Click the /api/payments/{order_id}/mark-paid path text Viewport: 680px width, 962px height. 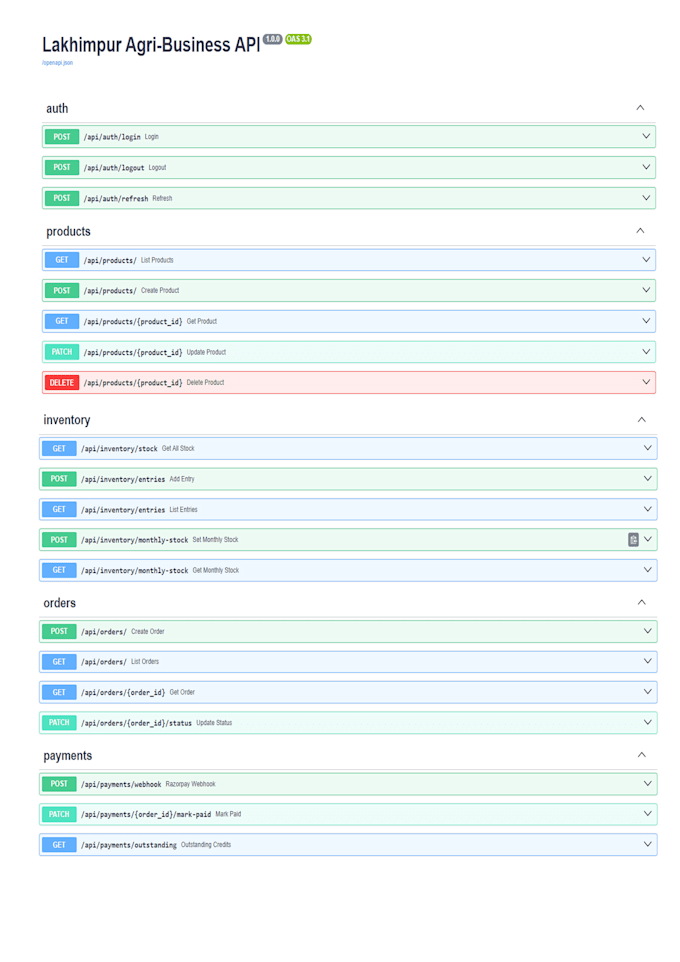click(x=146, y=814)
